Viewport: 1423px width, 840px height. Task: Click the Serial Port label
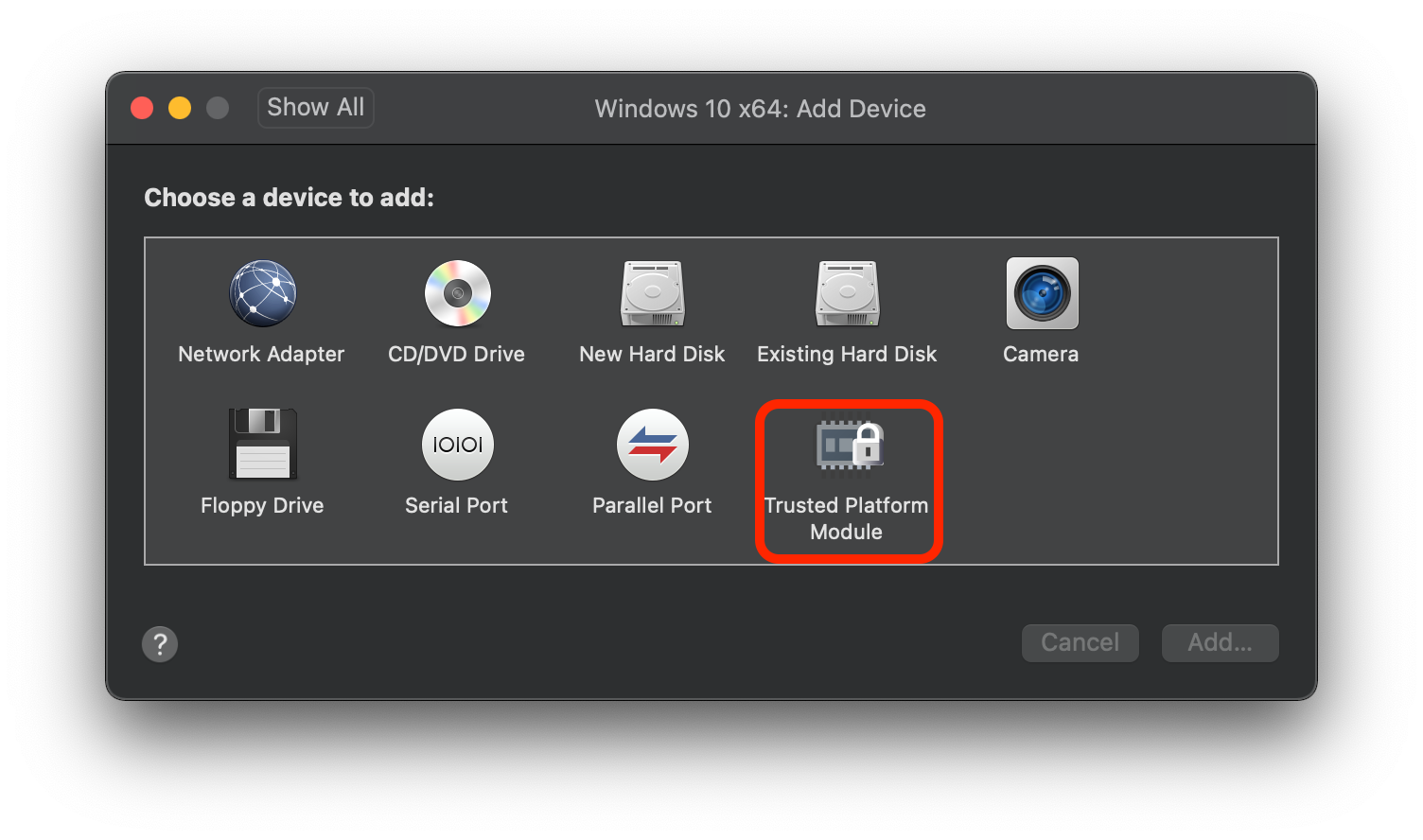click(x=456, y=505)
